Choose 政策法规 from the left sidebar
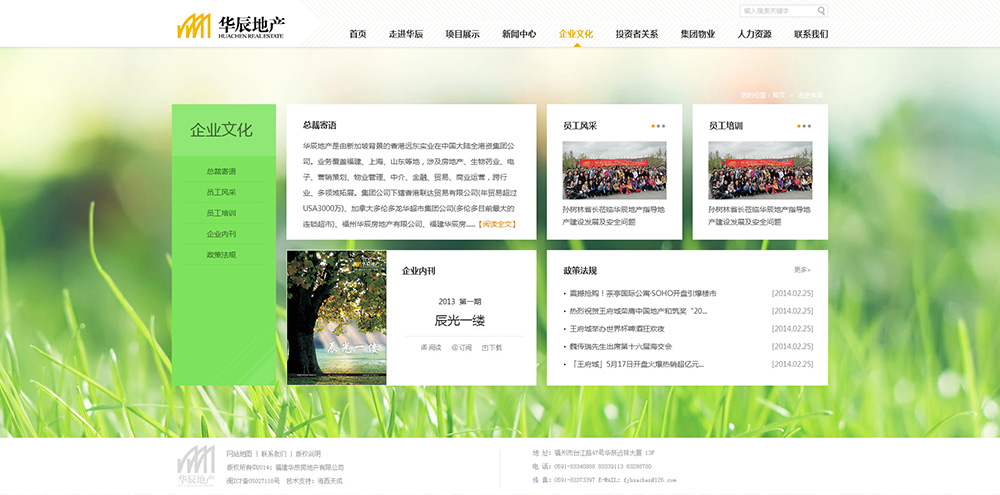The height and width of the screenshot is (495, 1000). (x=221, y=255)
